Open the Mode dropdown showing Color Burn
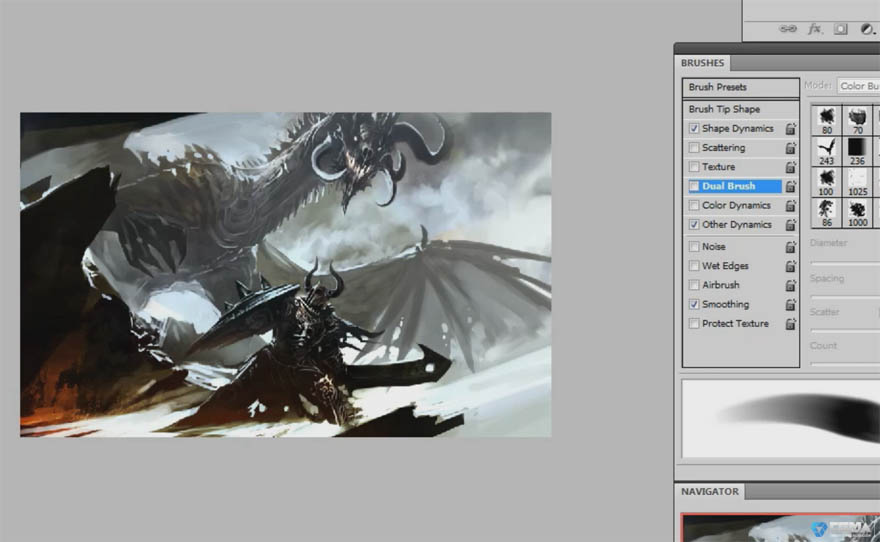This screenshot has width=880, height=542. pyautogui.click(x=859, y=86)
